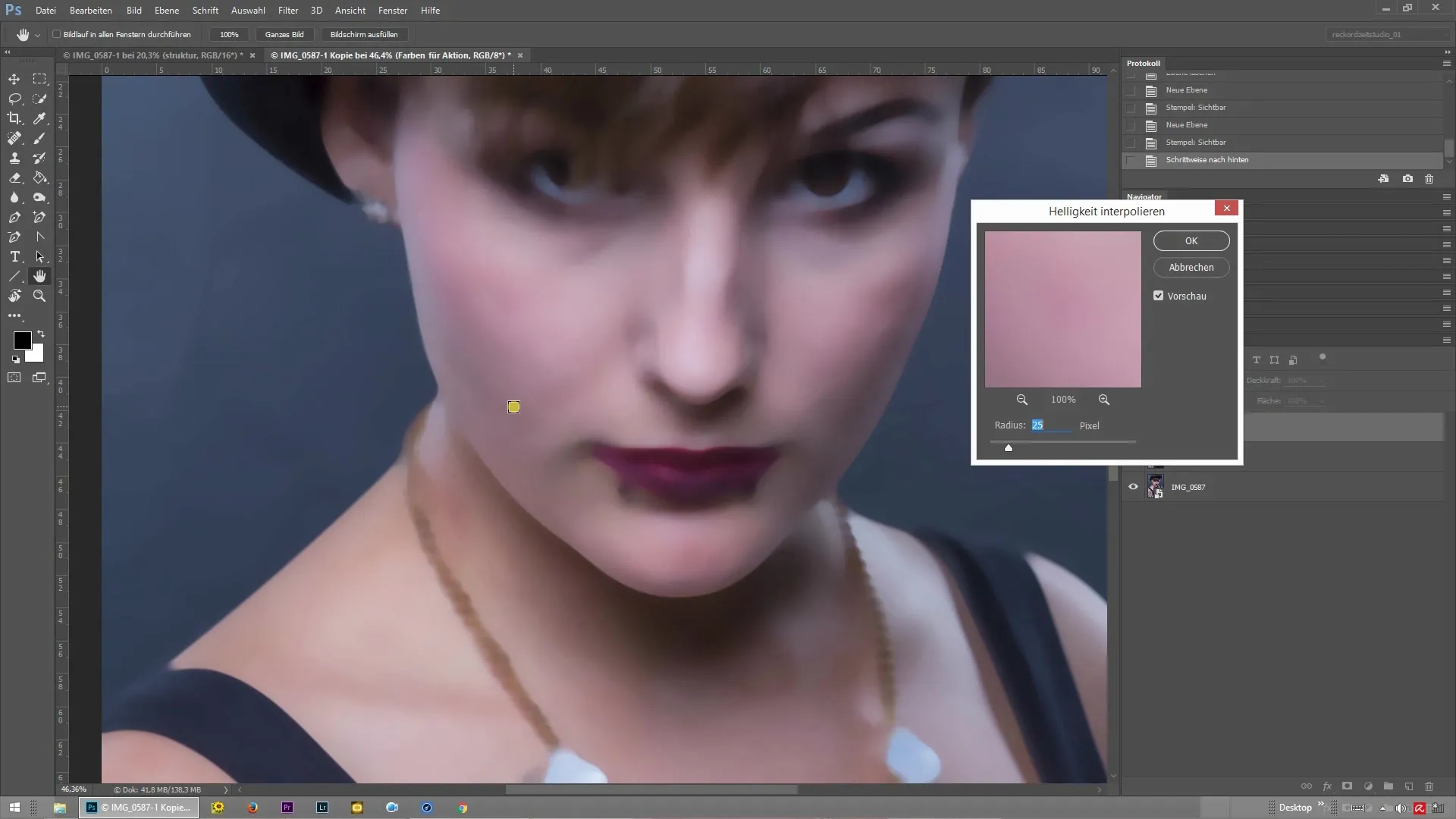Set history brush source for first Stempel: Sichtbar

[1131, 108]
